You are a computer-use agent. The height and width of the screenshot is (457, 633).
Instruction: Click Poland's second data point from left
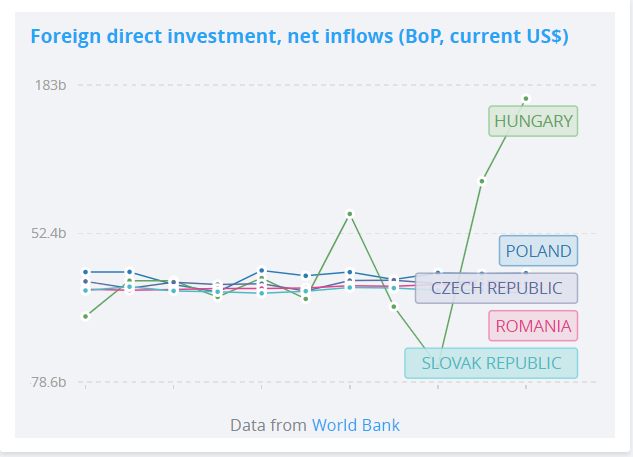pyautogui.click(x=130, y=272)
